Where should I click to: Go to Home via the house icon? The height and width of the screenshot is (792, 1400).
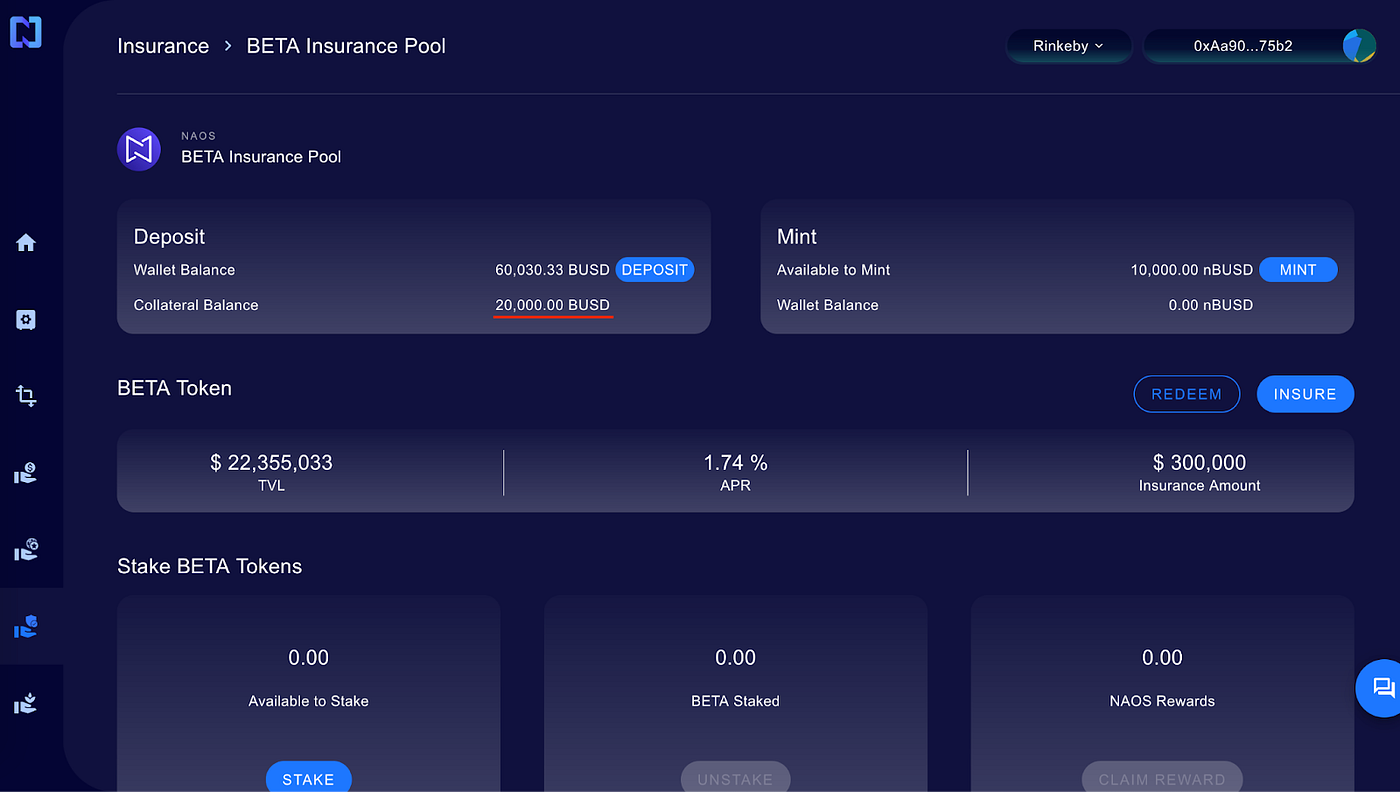click(x=26, y=242)
